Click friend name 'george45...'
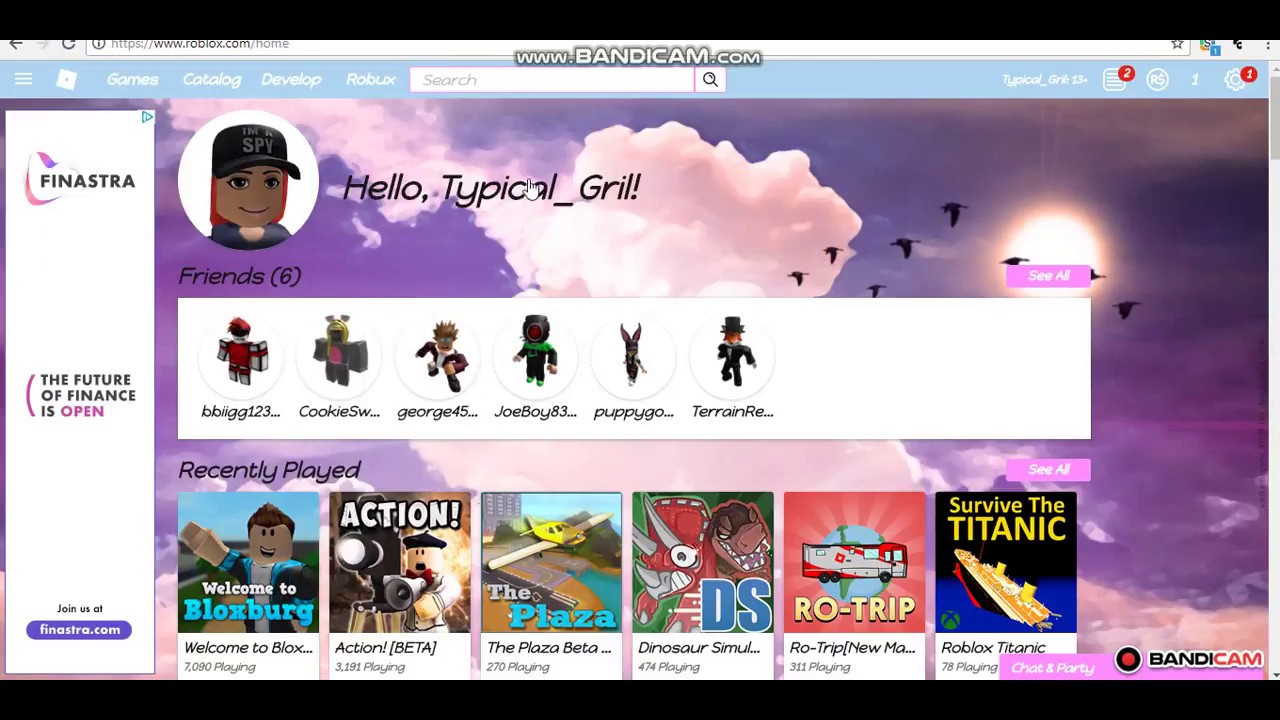This screenshot has width=1280, height=720. pyautogui.click(x=438, y=412)
